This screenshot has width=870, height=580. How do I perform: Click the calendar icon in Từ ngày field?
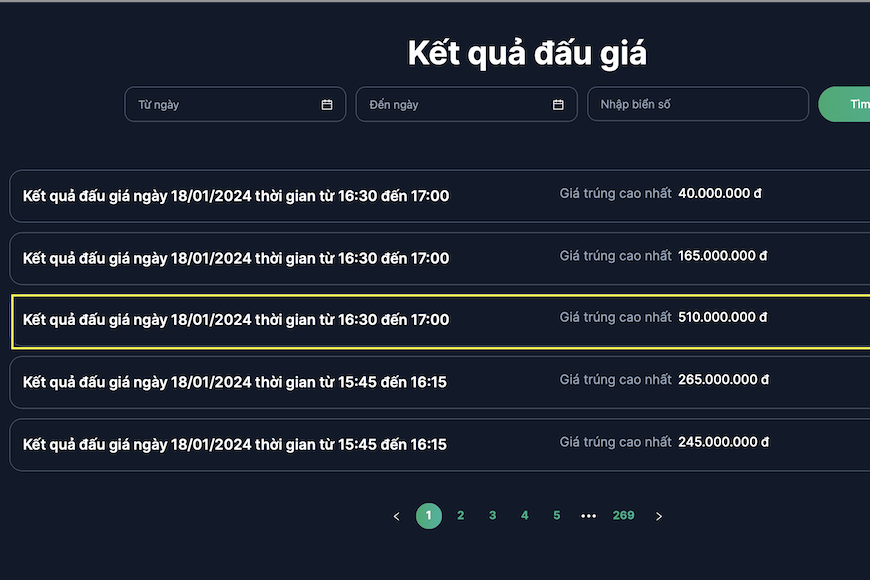(x=327, y=105)
